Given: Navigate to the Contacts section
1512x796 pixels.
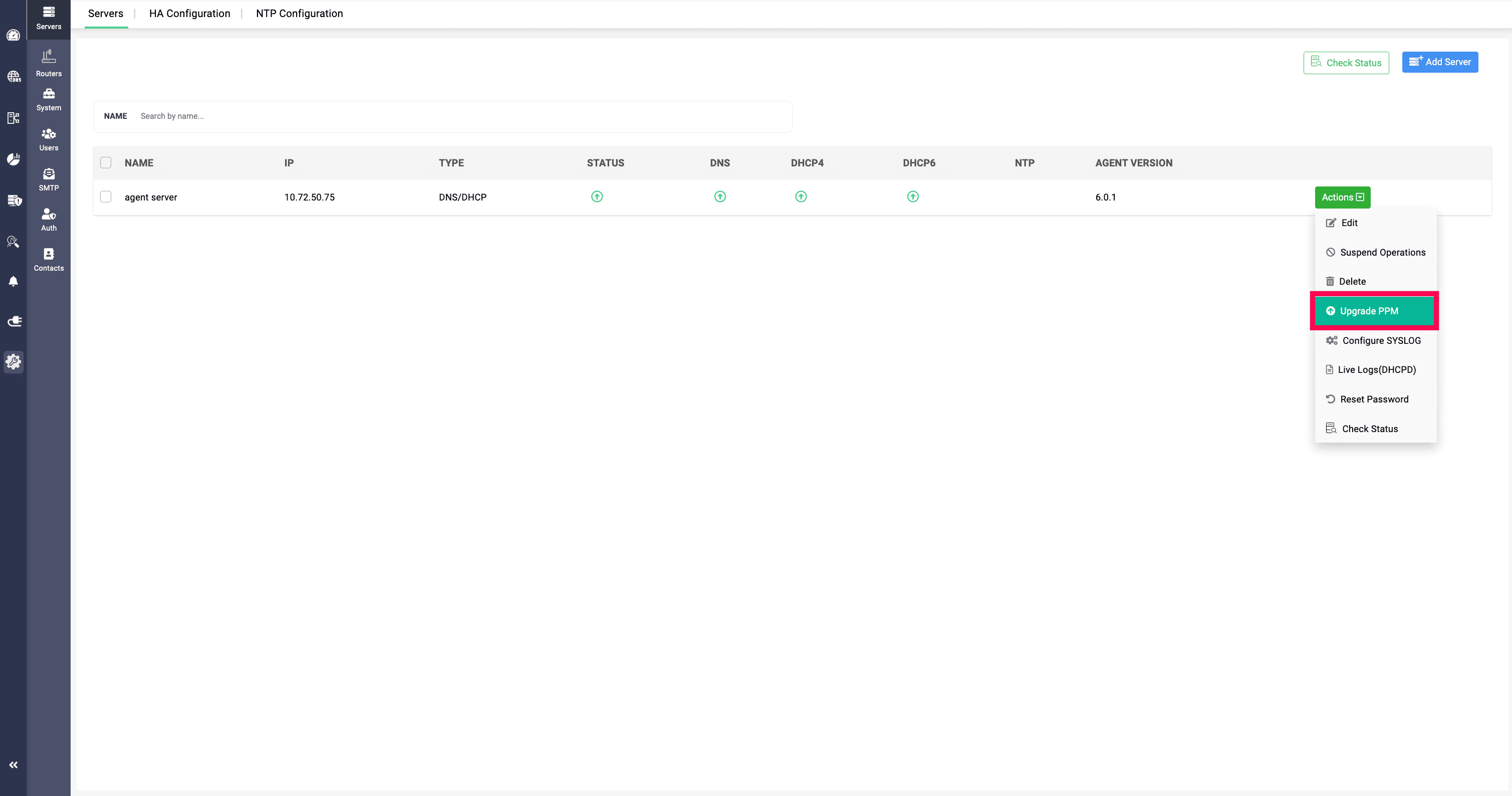Looking at the screenshot, I should [49, 259].
